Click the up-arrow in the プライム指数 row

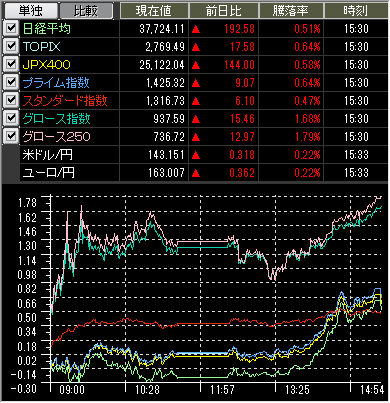pos(196,83)
